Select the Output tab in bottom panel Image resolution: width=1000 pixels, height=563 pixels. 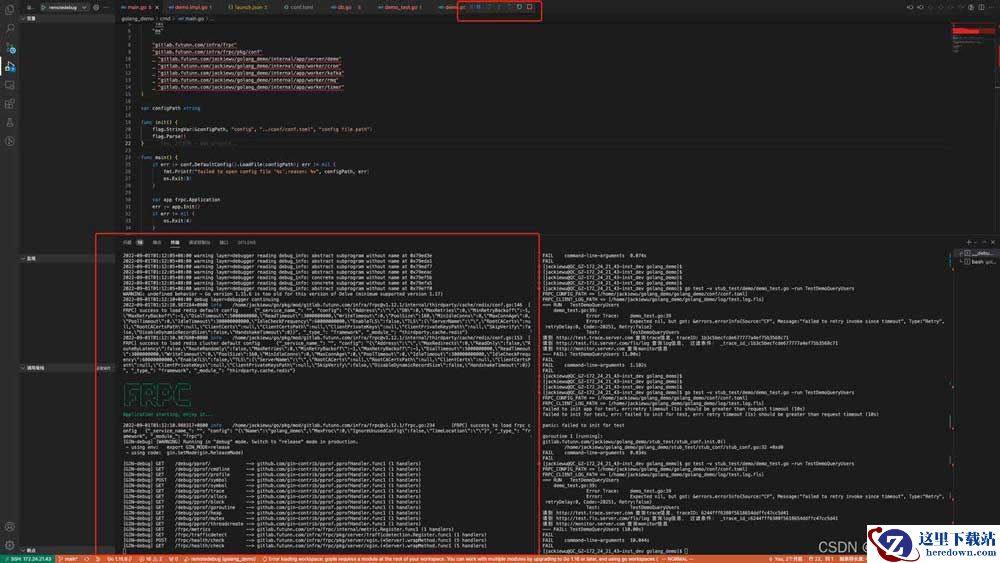[157, 242]
